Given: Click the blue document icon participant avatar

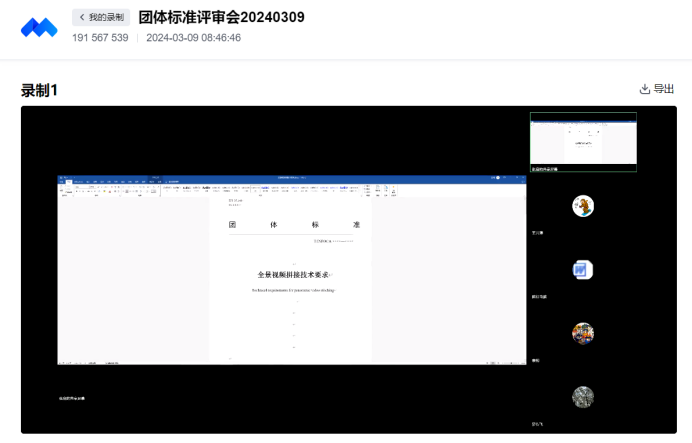Looking at the screenshot, I should (x=583, y=270).
